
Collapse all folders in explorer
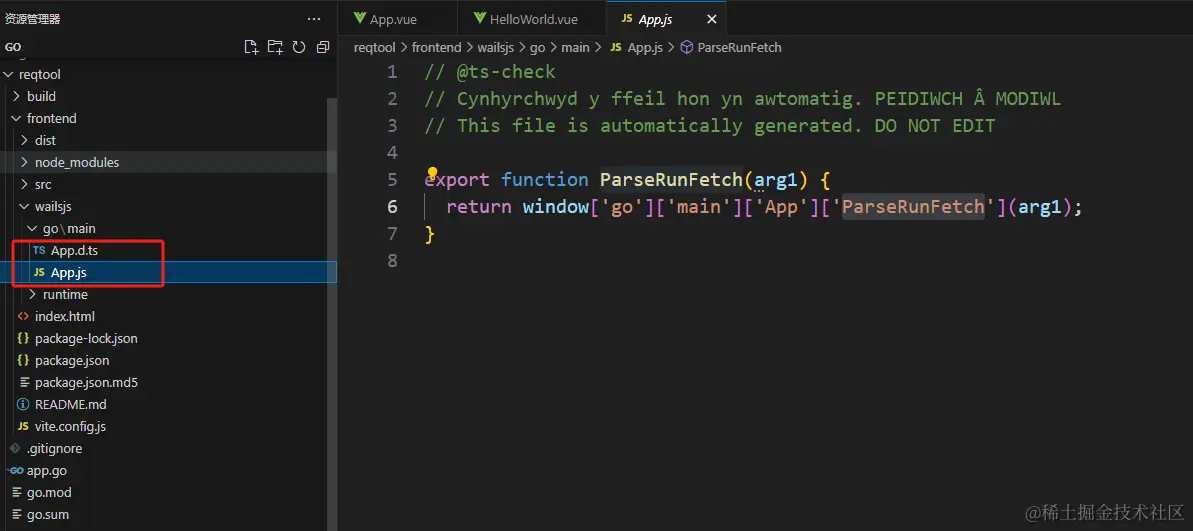(x=323, y=47)
